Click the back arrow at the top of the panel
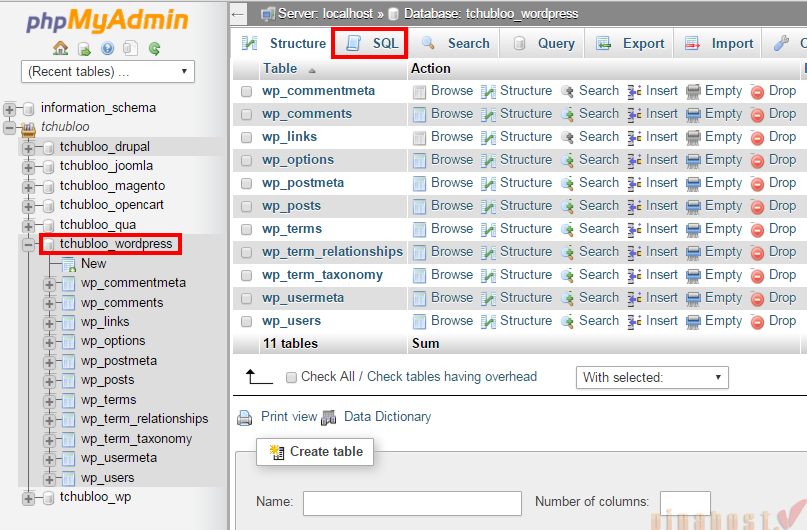The height and width of the screenshot is (530, 807). click(x=238, y=14)
